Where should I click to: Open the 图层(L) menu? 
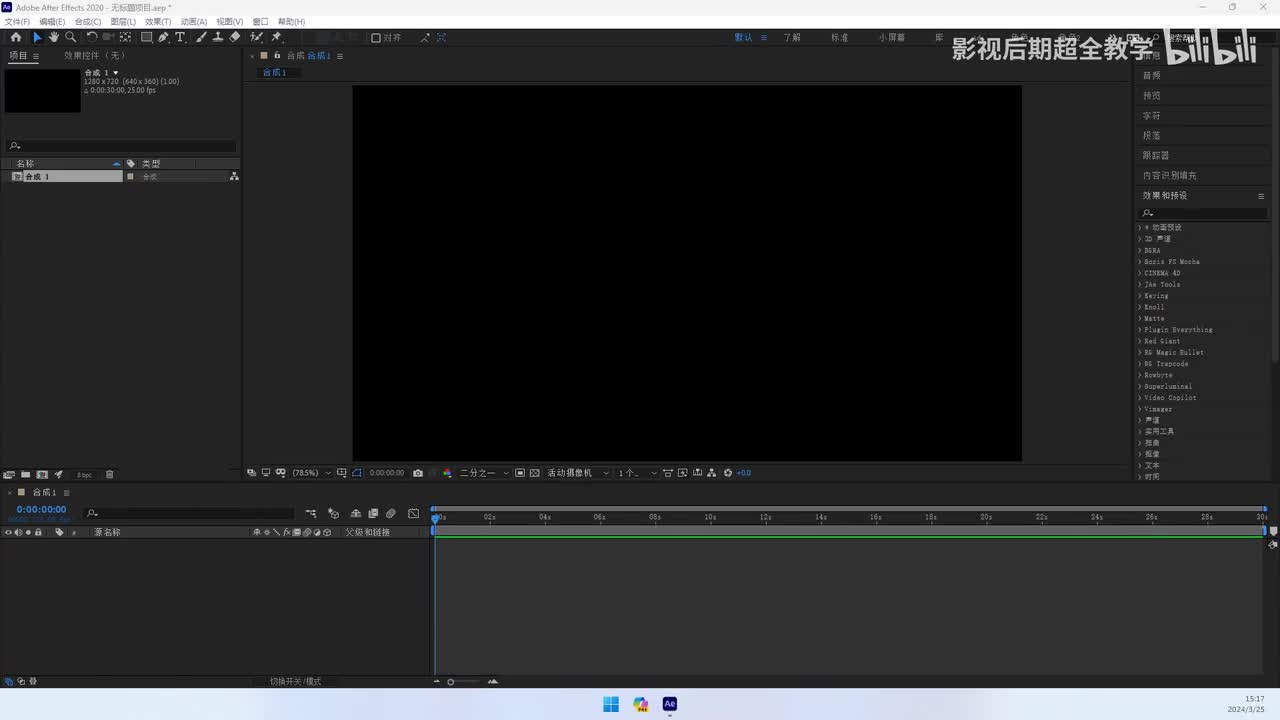pos(123,21)
